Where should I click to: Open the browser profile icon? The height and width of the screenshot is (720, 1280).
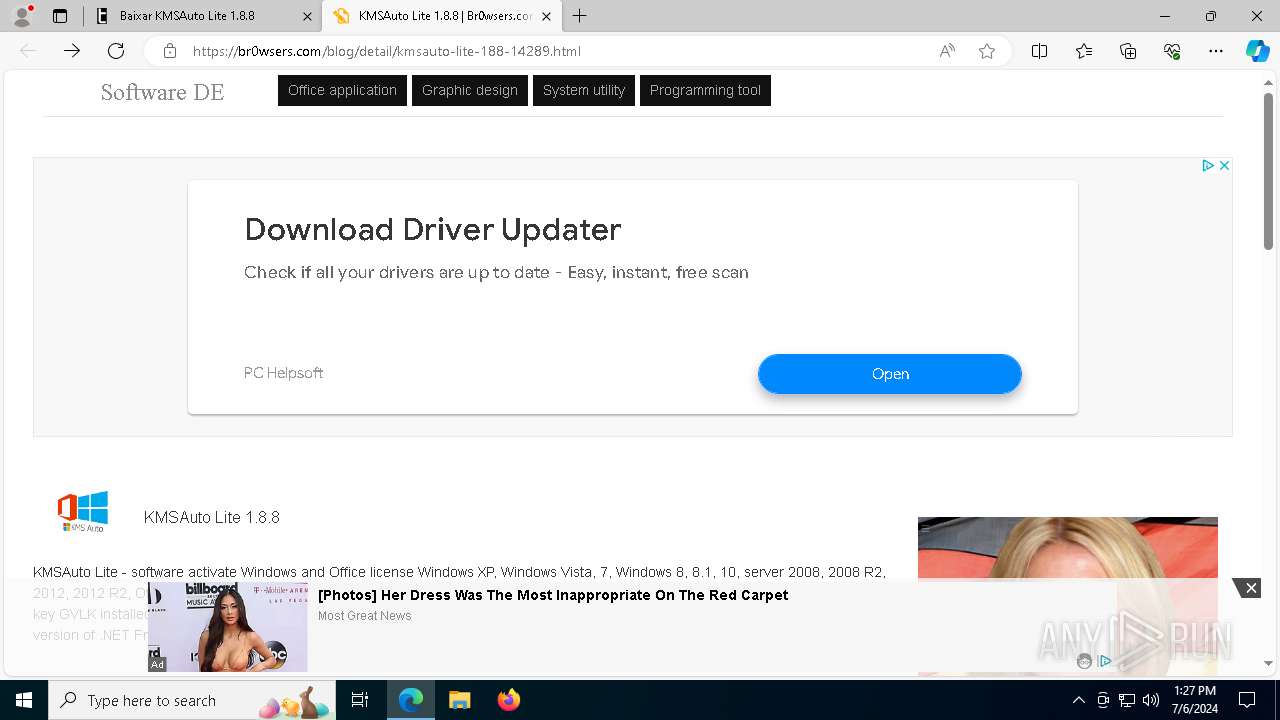(22, 16)
